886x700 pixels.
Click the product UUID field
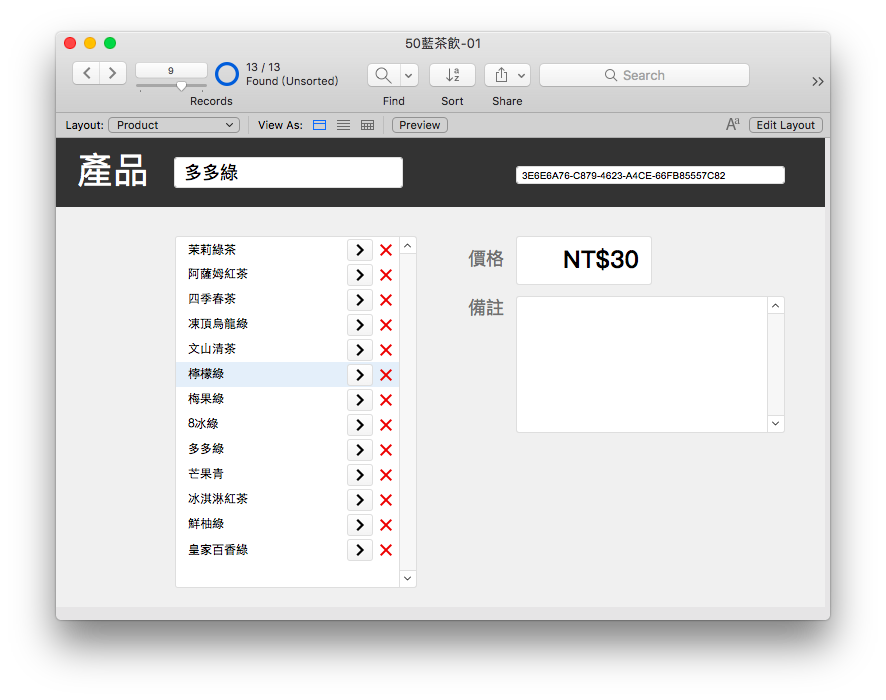click(x=650, y=175)
